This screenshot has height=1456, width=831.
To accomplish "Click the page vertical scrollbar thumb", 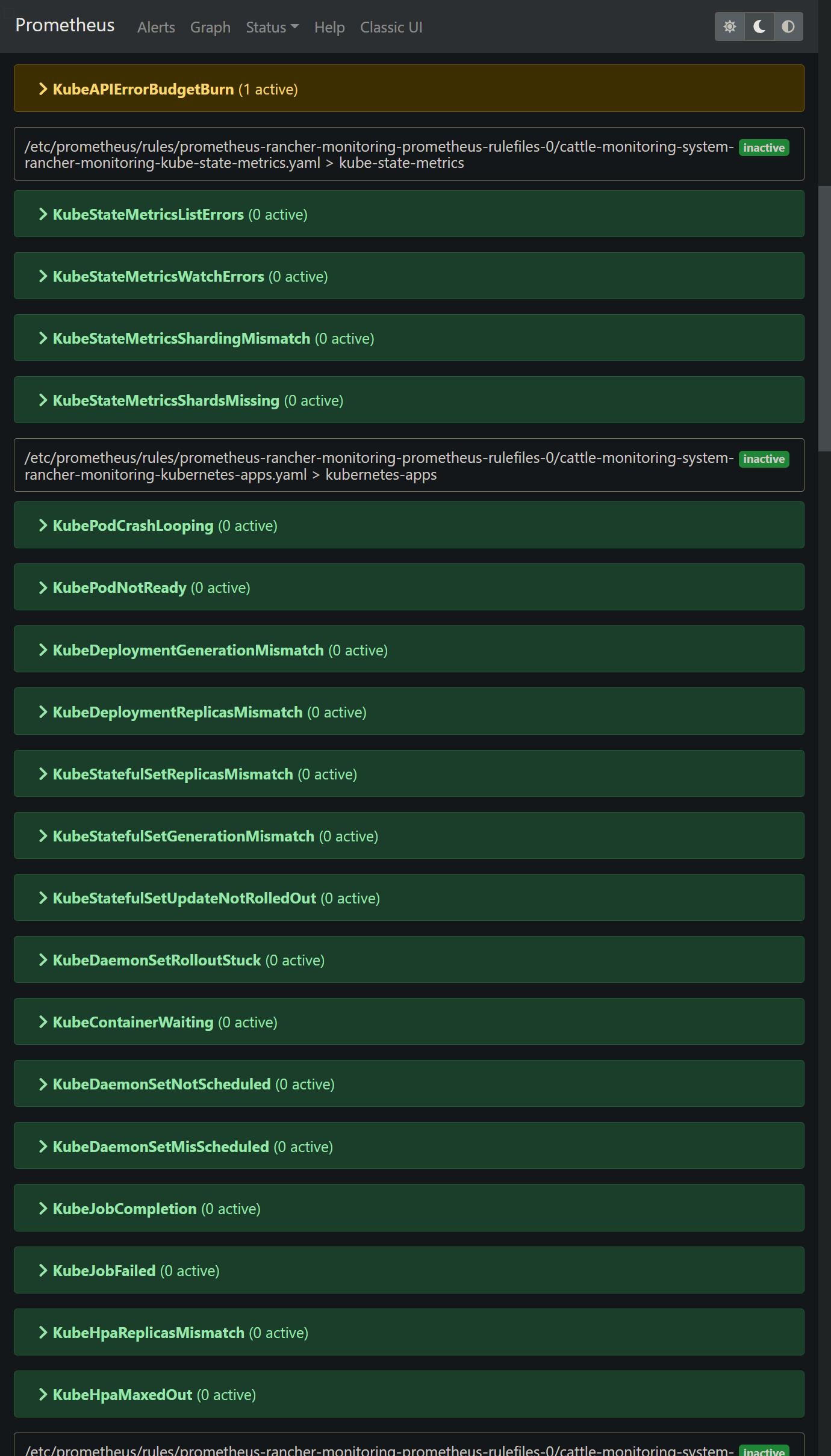I will coord(824,319).
